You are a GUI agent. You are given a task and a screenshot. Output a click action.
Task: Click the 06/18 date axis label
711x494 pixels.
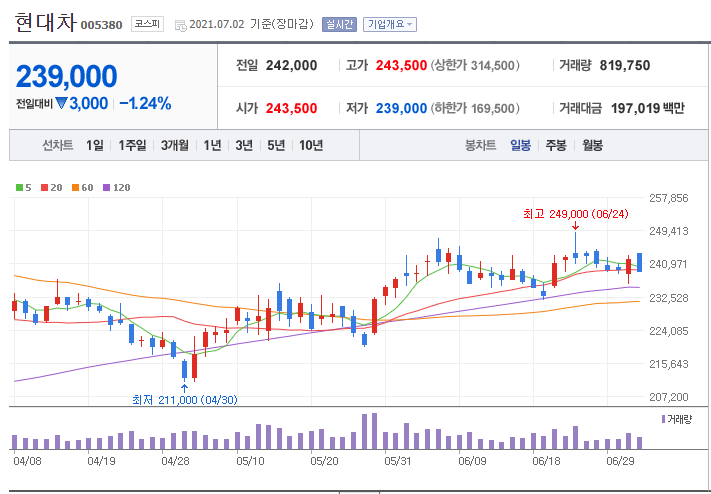click(546, 462)
